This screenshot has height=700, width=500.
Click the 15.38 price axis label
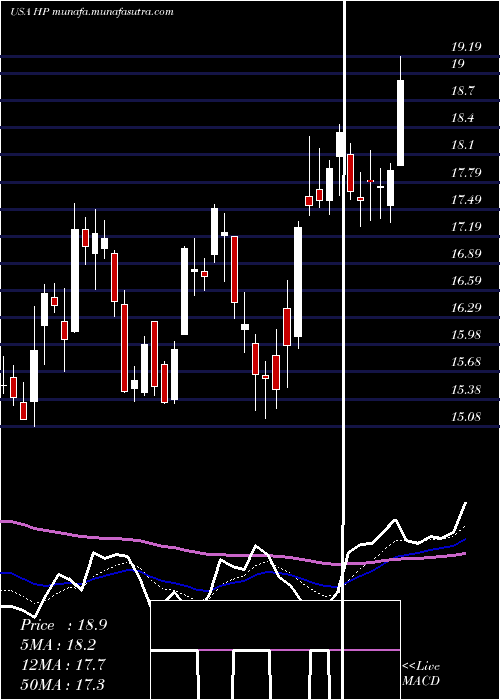pos(466,390)
